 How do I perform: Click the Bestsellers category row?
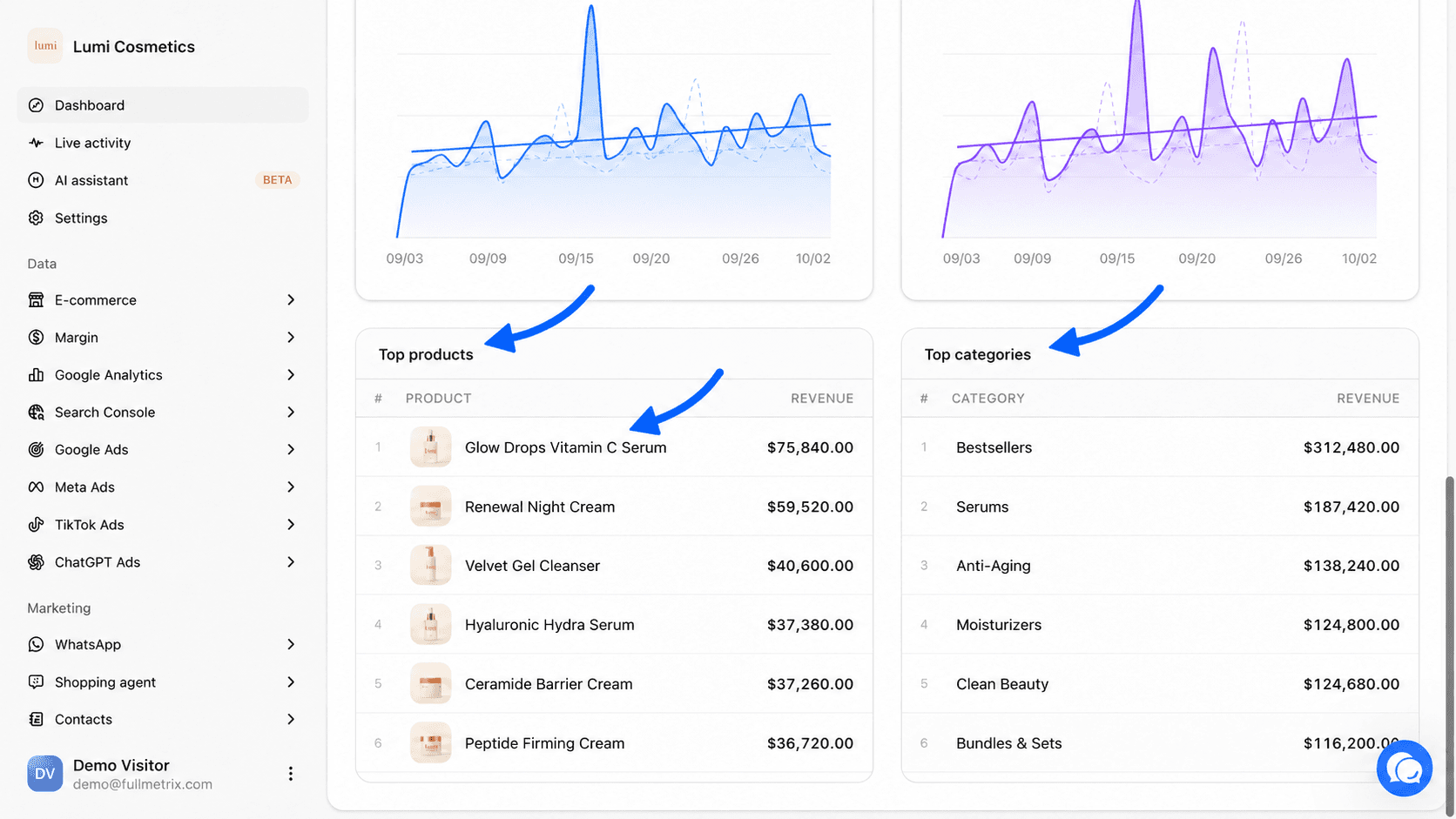[x=1160, y=447]
